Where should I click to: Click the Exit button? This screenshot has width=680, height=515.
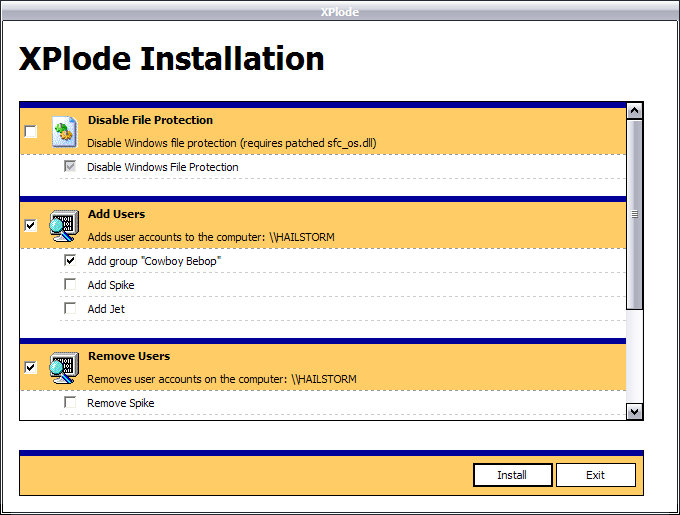pos(596,475)
